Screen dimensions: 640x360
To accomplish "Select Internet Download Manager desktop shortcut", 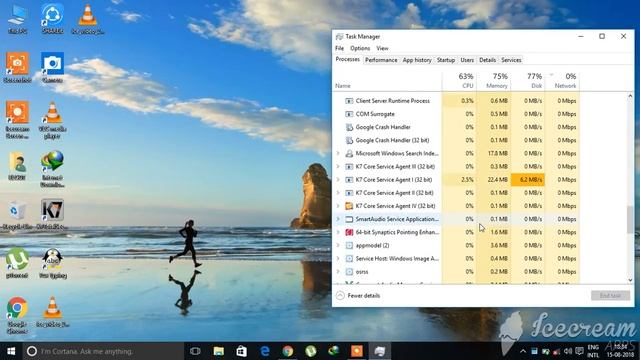I will click(x=52, y=169).
